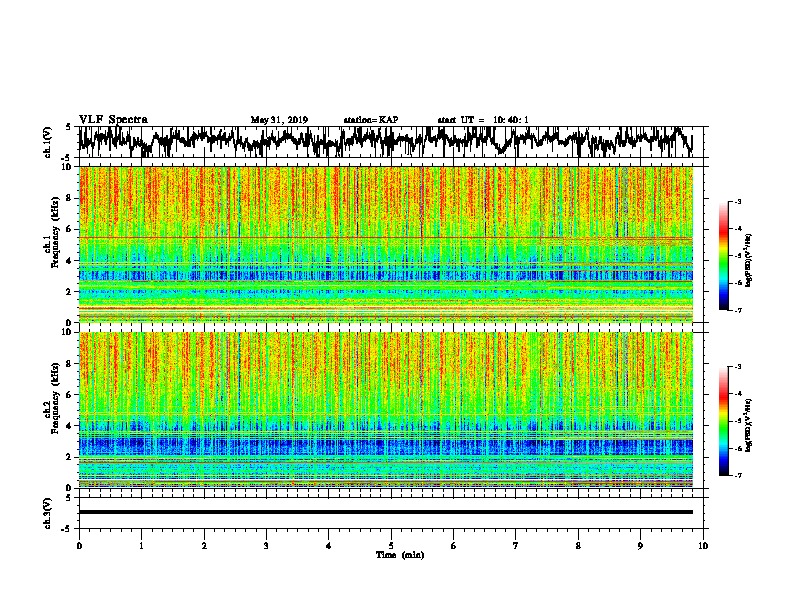792x612 pixels.
Task: Click the "-3" tick on ch.1 color bar
Action: 737,201
